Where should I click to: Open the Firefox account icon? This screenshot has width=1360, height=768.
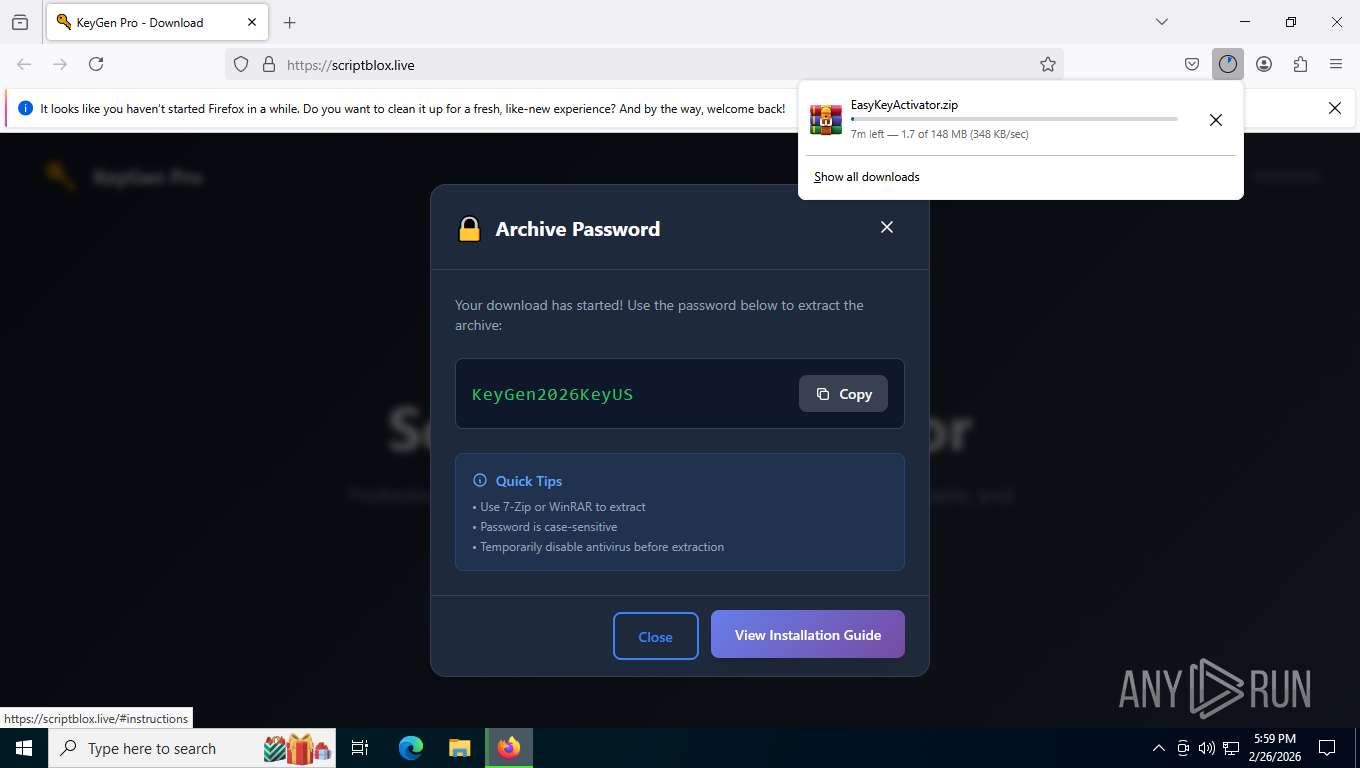click(x=1264, y=64)
